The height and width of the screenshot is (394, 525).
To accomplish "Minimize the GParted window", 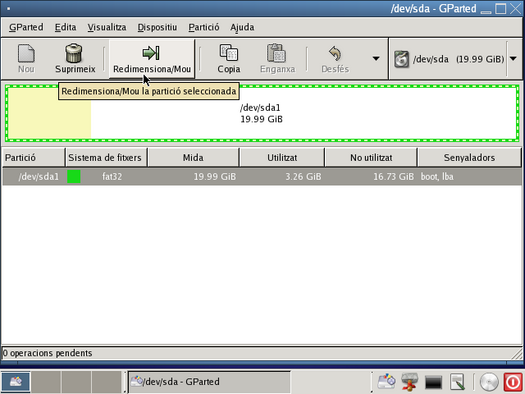I will pyautogui.click(x=486, y=11).
